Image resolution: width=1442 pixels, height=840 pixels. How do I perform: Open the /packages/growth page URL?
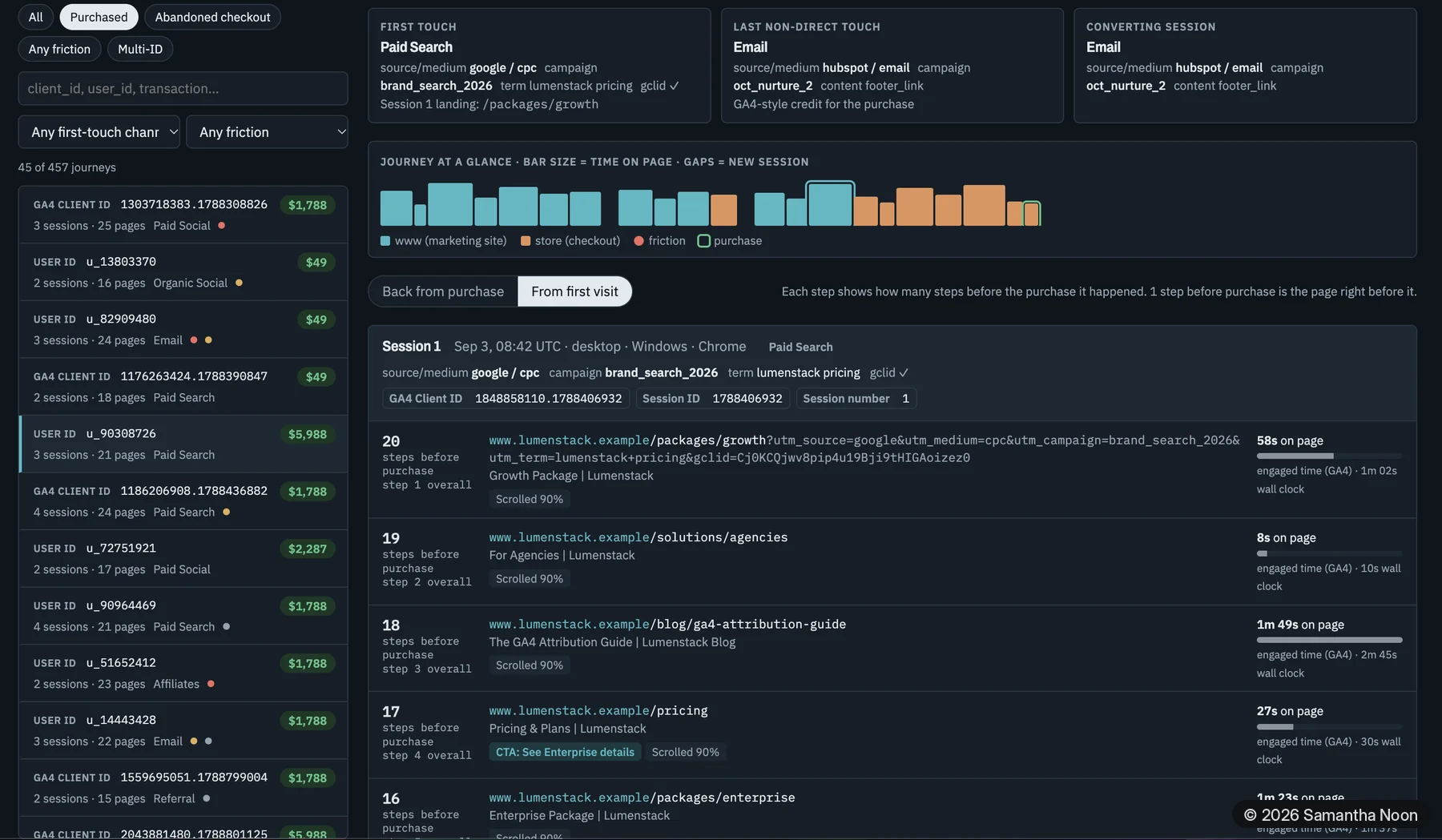pos(864,448)
